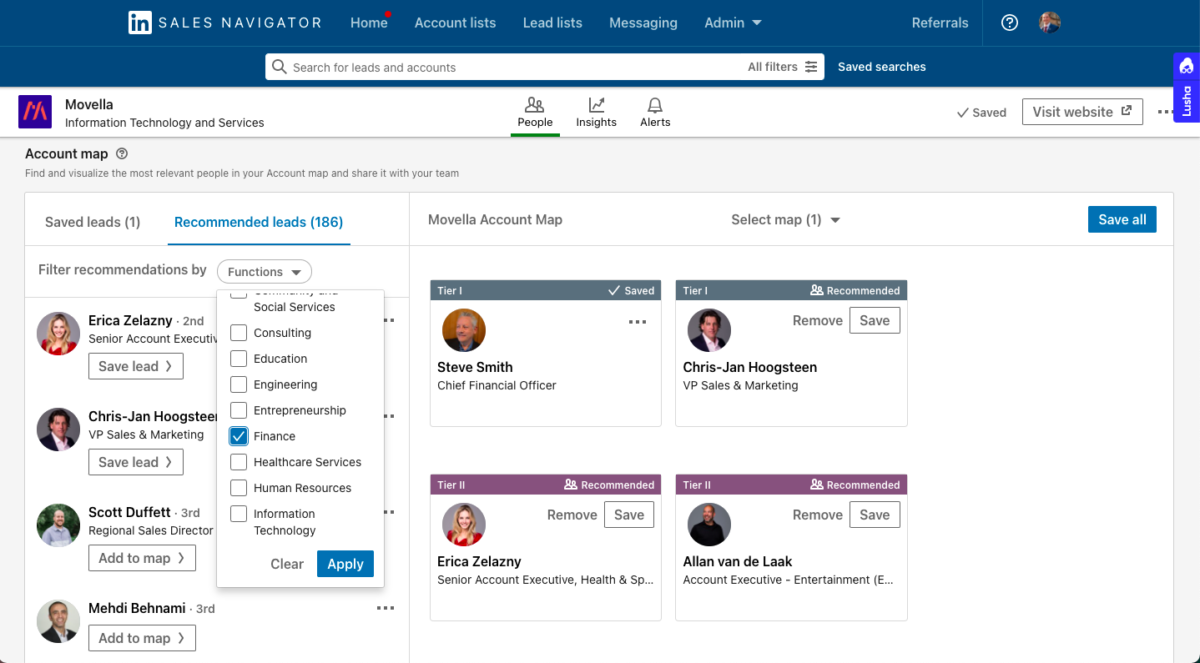This screenshot has height=663, width=1200.
Task: Open the help question mark icon
Action: 1009,22
